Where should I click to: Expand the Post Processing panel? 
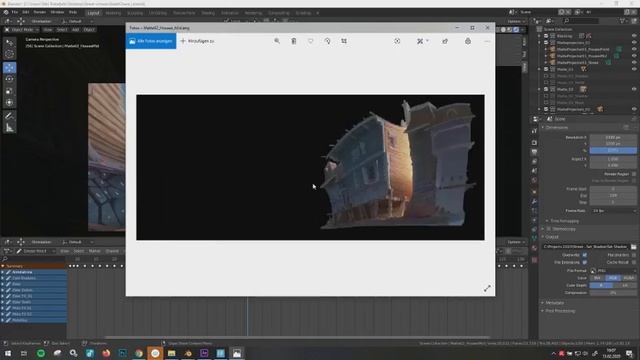point(559,311)
